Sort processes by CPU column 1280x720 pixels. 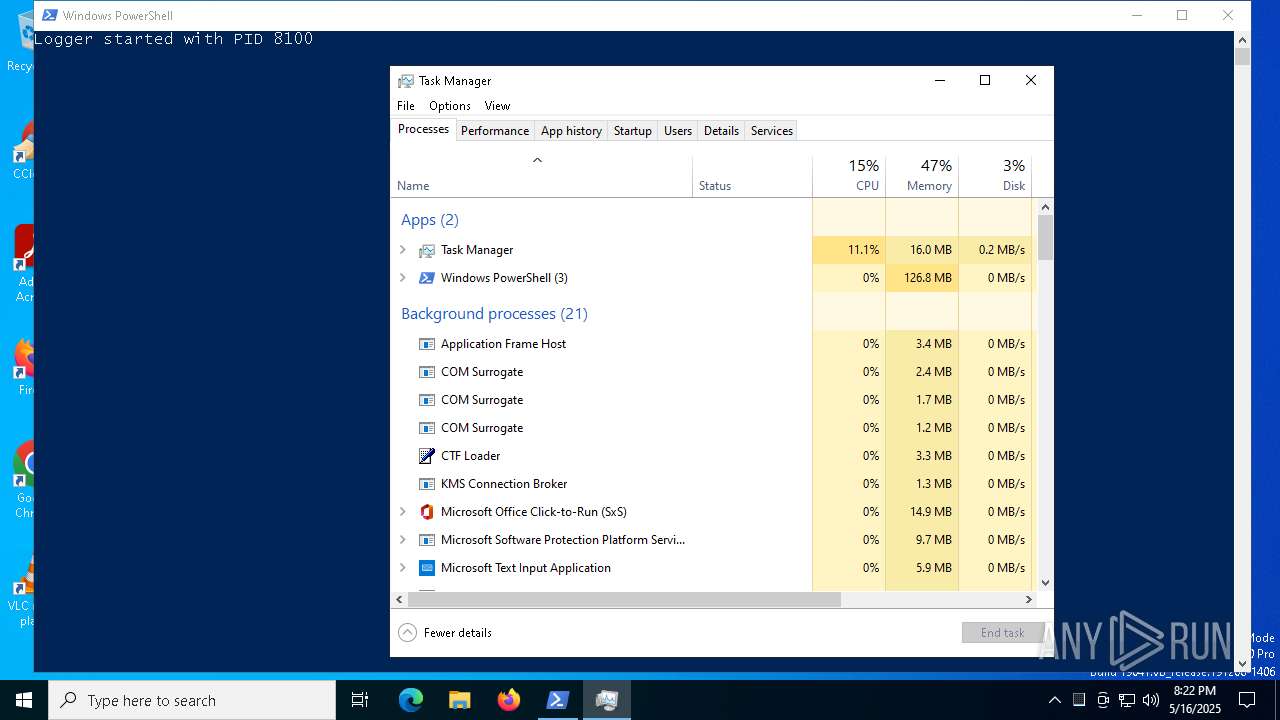849,176
